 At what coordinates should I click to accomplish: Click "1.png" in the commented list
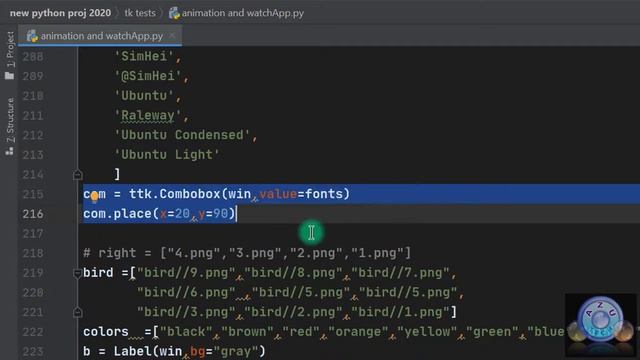coord(377,253)
